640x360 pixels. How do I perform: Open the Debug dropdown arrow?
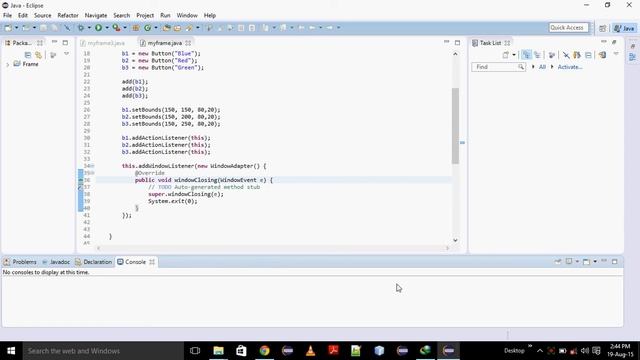pos(89,28)
